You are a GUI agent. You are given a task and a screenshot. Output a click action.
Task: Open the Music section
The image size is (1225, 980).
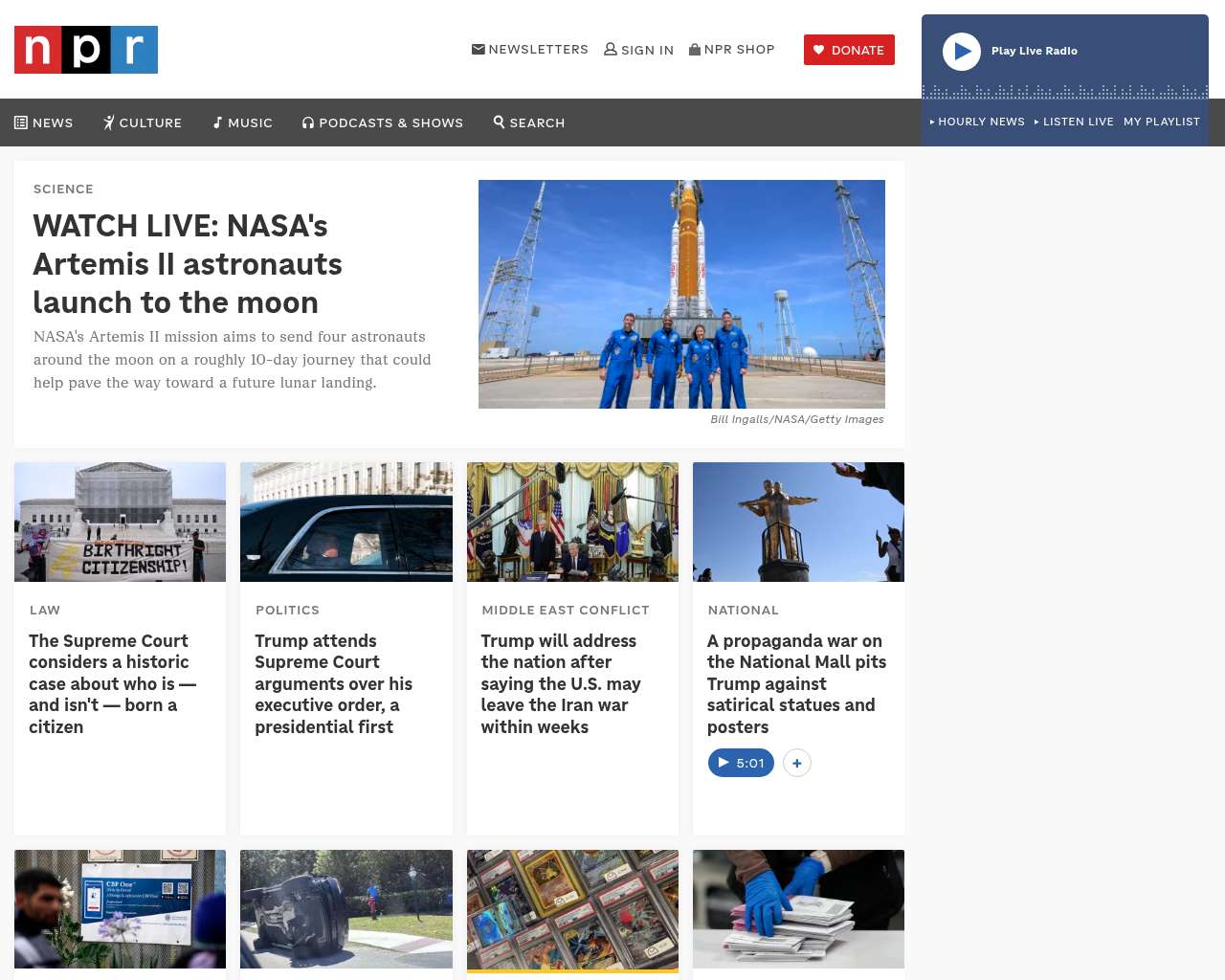pyautogui.click(x=243, y=122)
